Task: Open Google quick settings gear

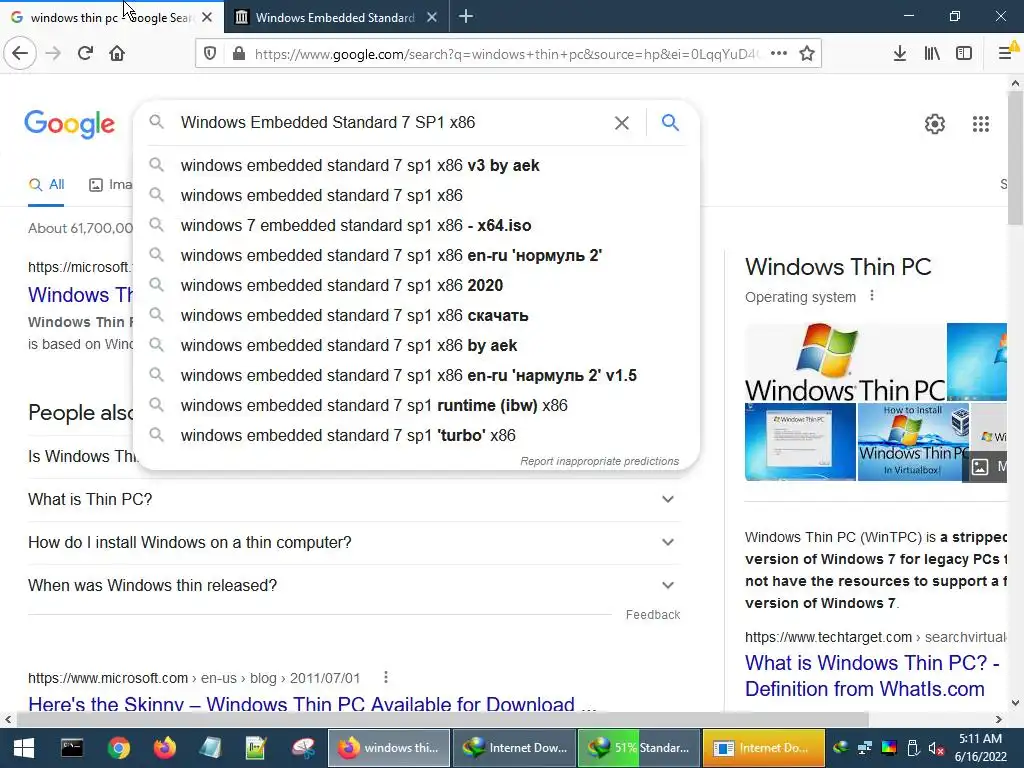Action: pos(935,123)
